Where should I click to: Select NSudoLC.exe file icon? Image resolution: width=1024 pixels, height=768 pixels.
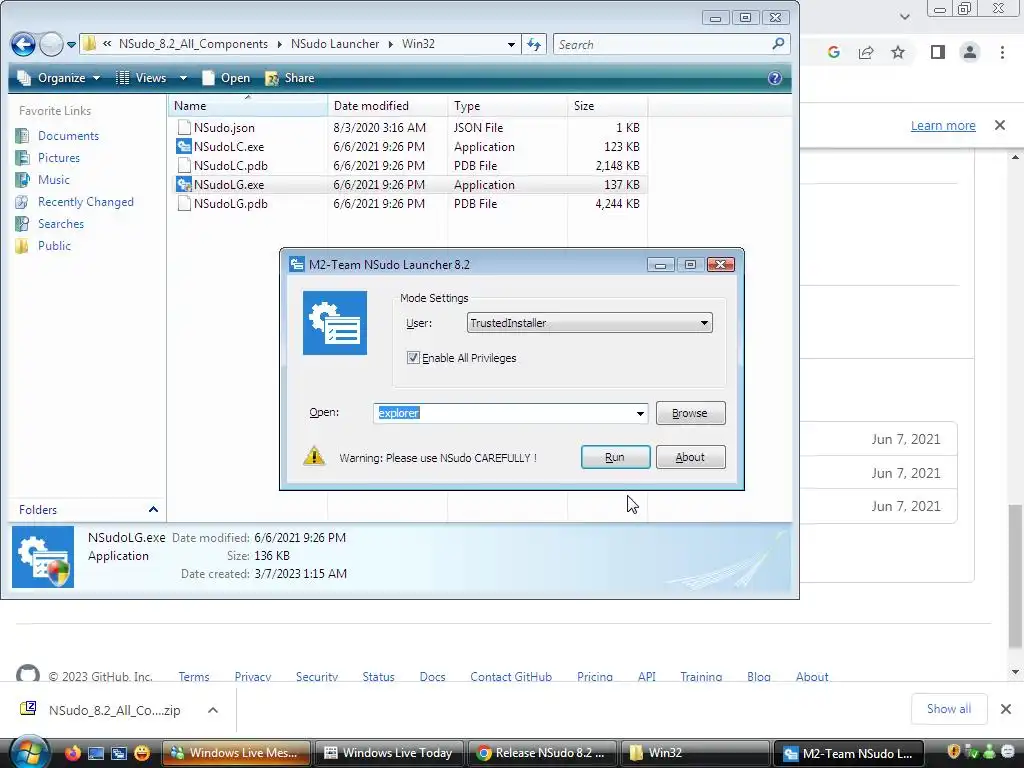[184, 147]
